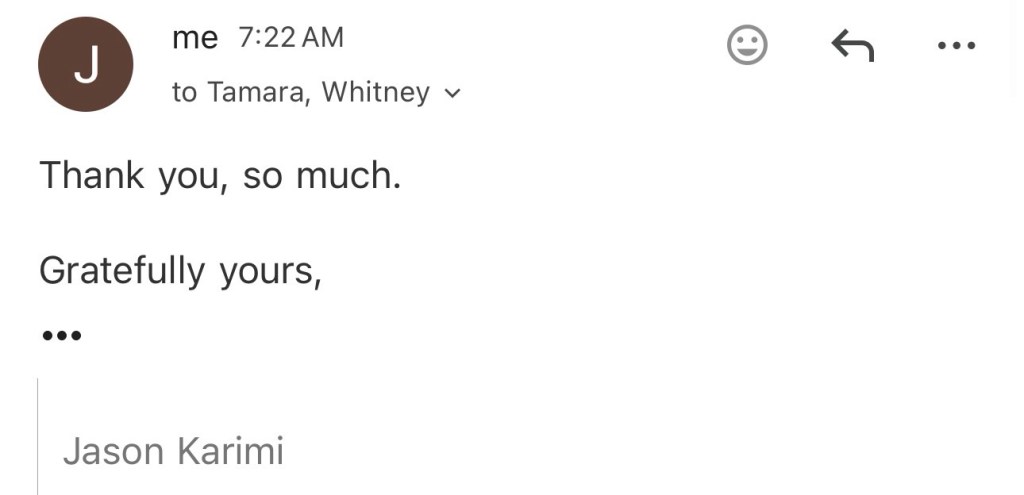The height and width of the screenshot is (495, 1024).
Task: Add an emoji reaction to the email
Action: pos(746,45)
